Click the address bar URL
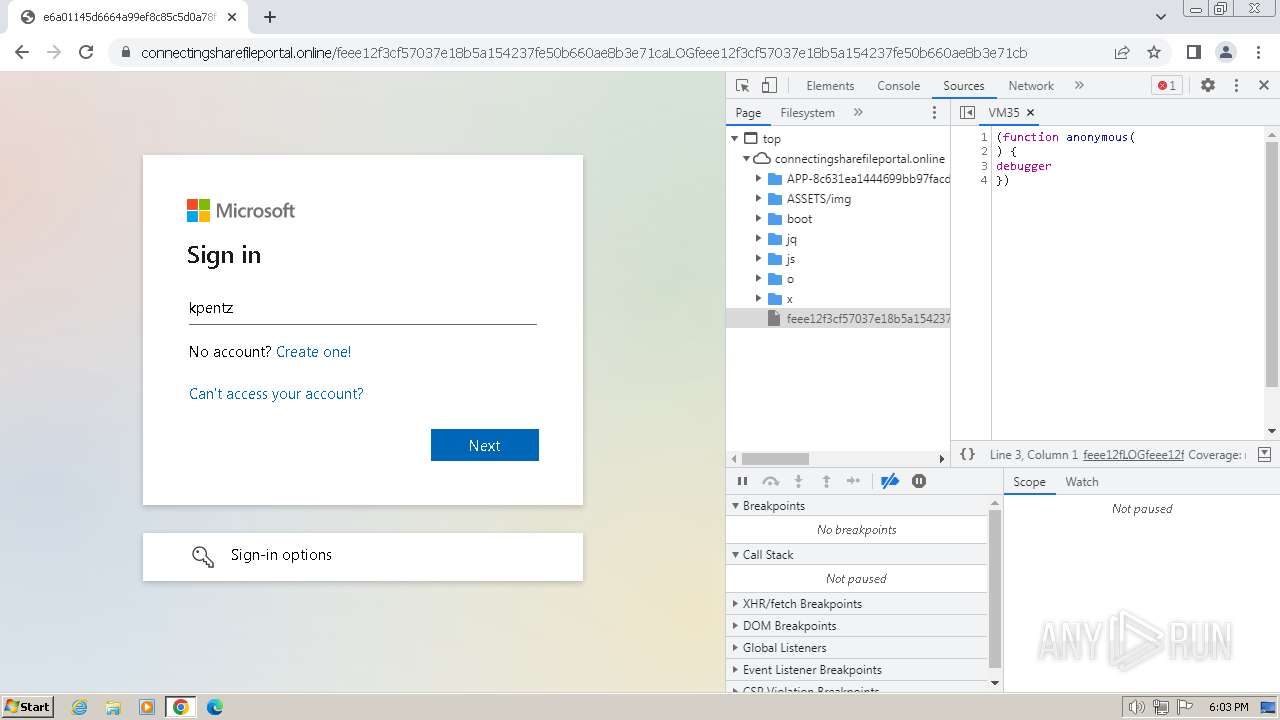 584,53
